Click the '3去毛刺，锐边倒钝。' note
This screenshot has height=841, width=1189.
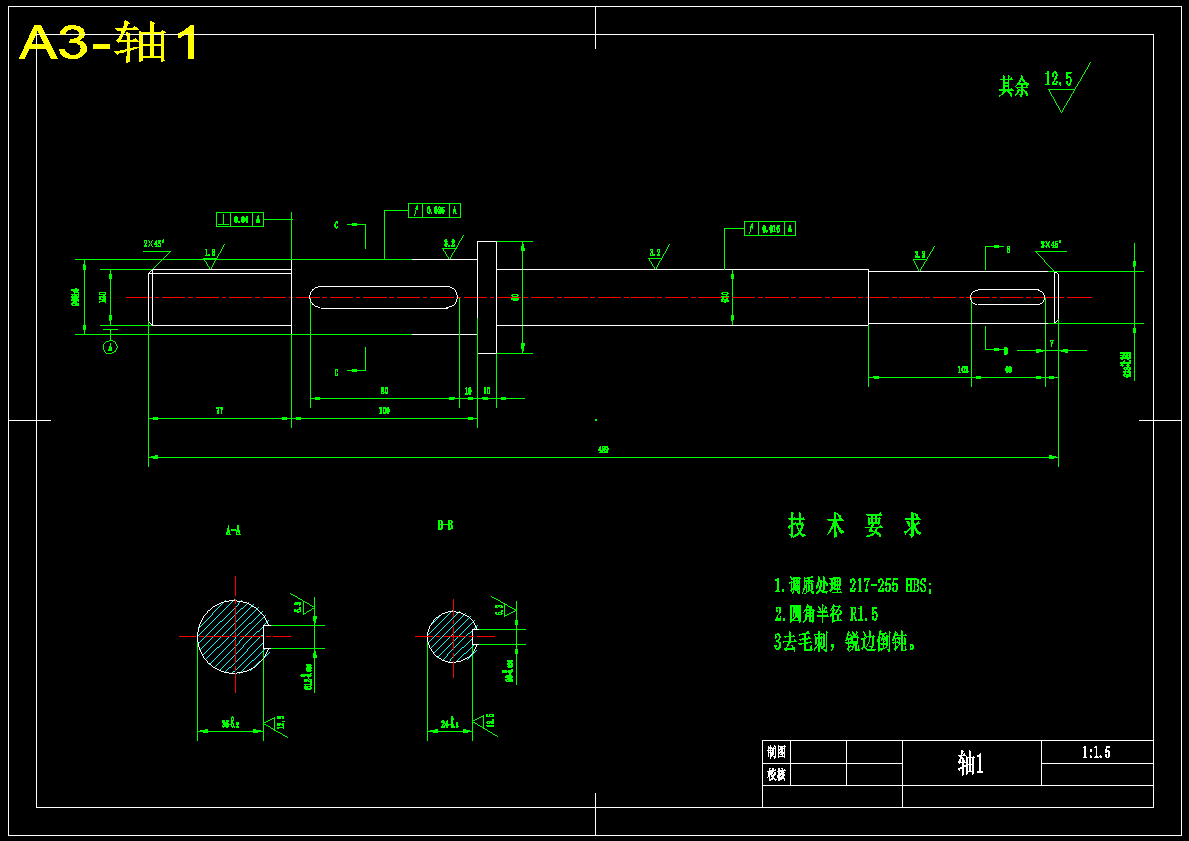pyautogui.click(x=845, y=642)
